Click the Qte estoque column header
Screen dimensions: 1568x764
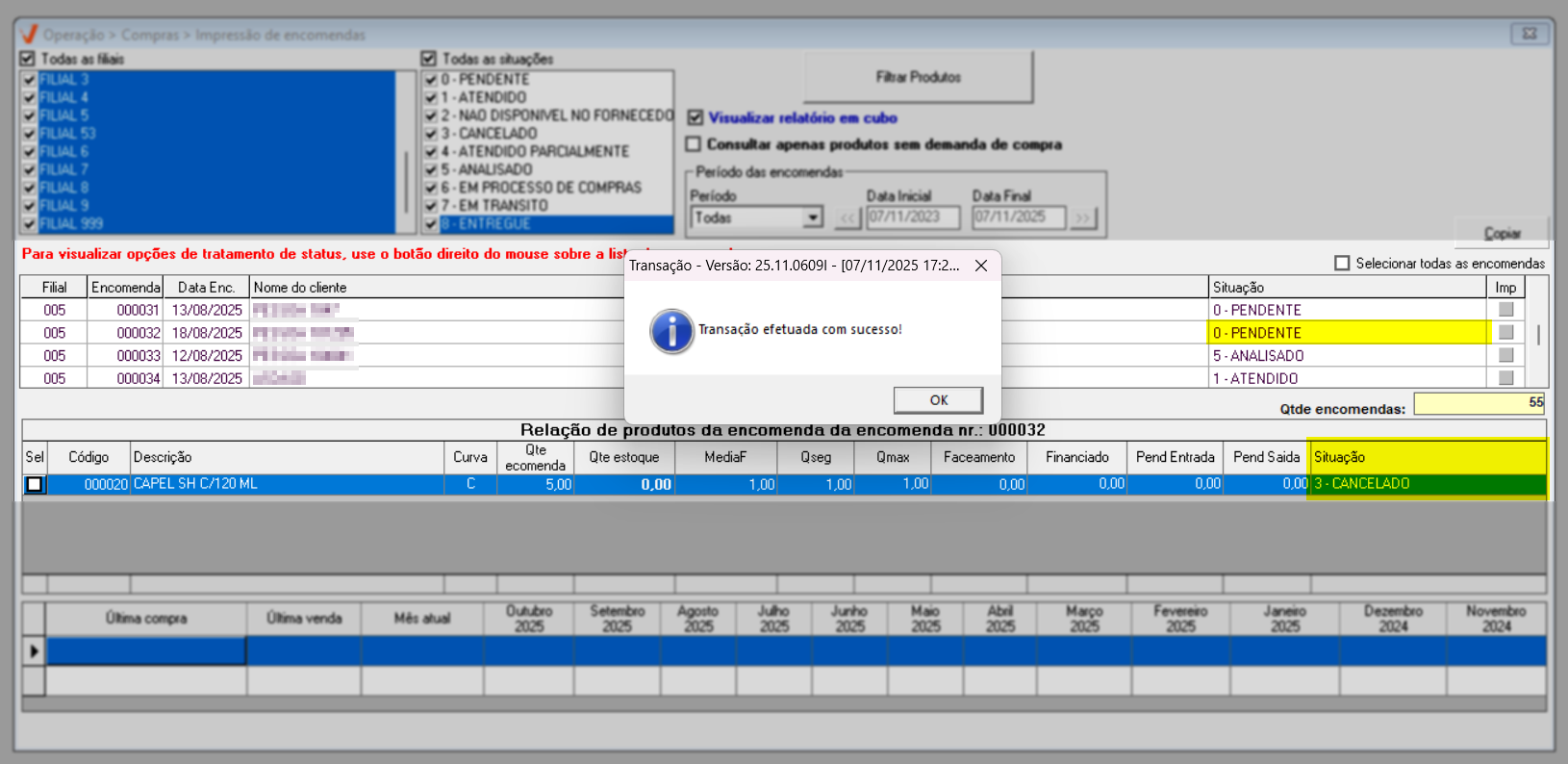[x=624, y=457]
